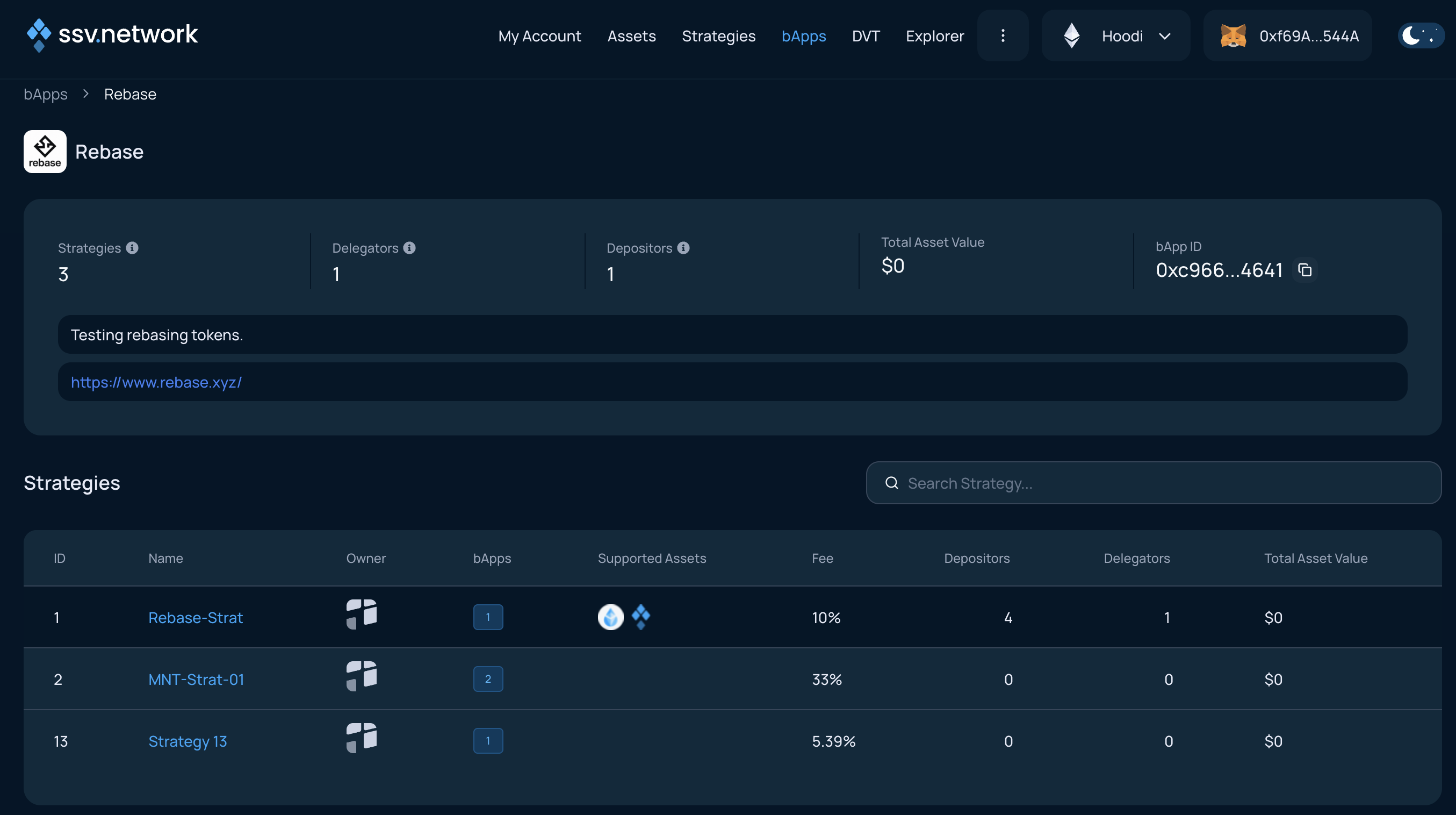Click the 5.39% fee value

pyautogui.click(x=834, y=741)
